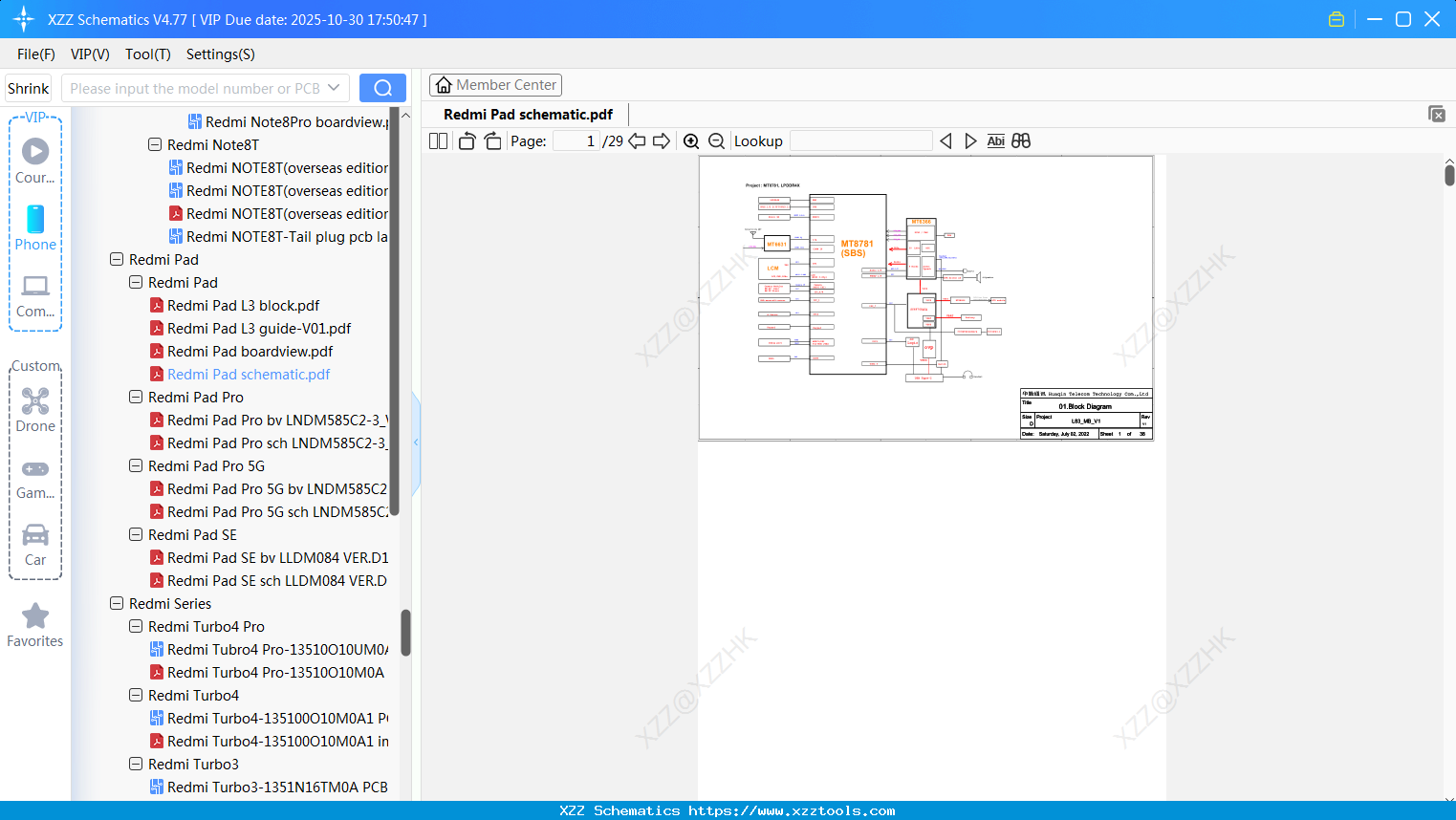Open the Tool menu
The width and height of the screenshot is (1456, 820).
click(147, 54)
